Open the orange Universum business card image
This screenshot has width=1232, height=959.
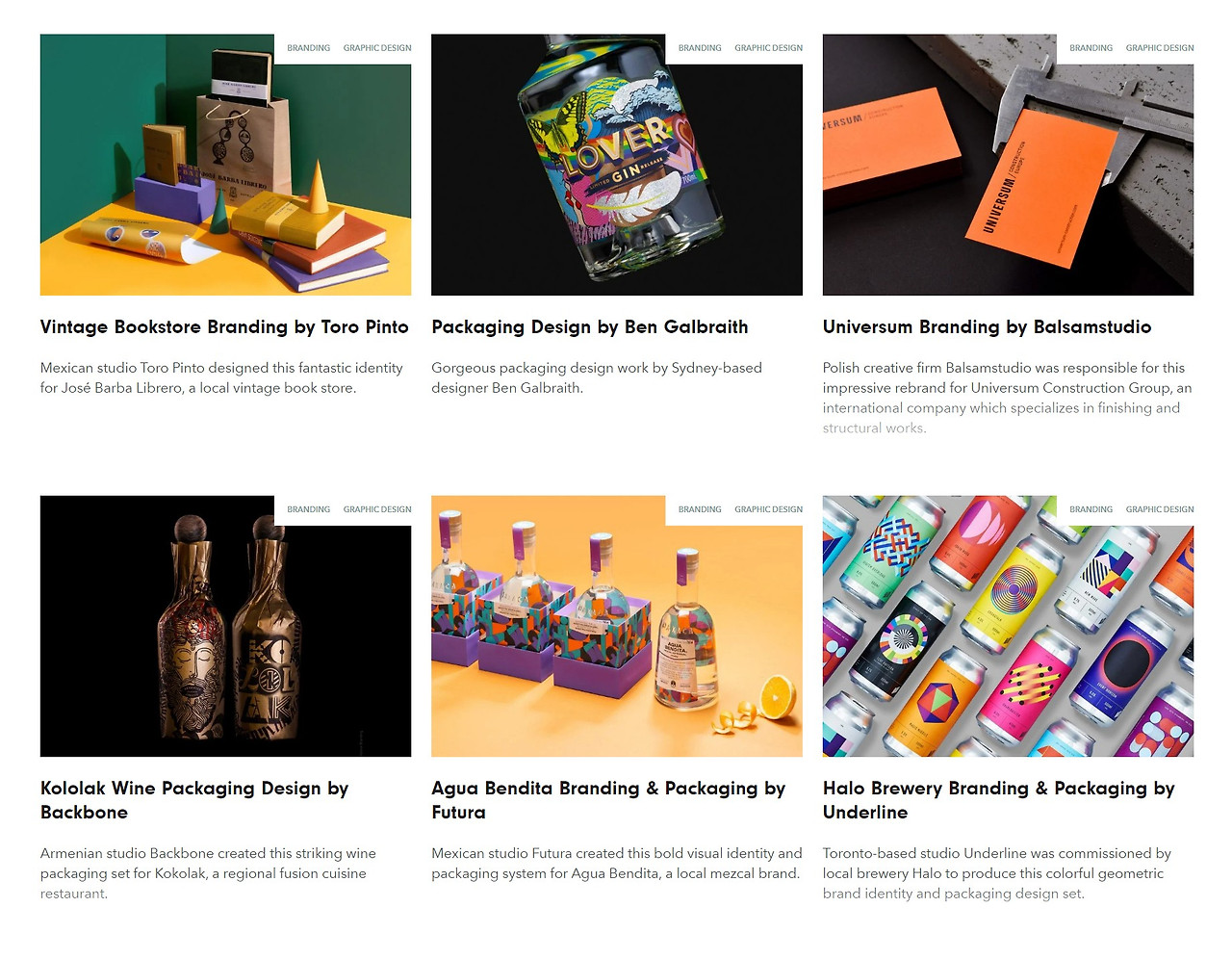point(1008,165)
